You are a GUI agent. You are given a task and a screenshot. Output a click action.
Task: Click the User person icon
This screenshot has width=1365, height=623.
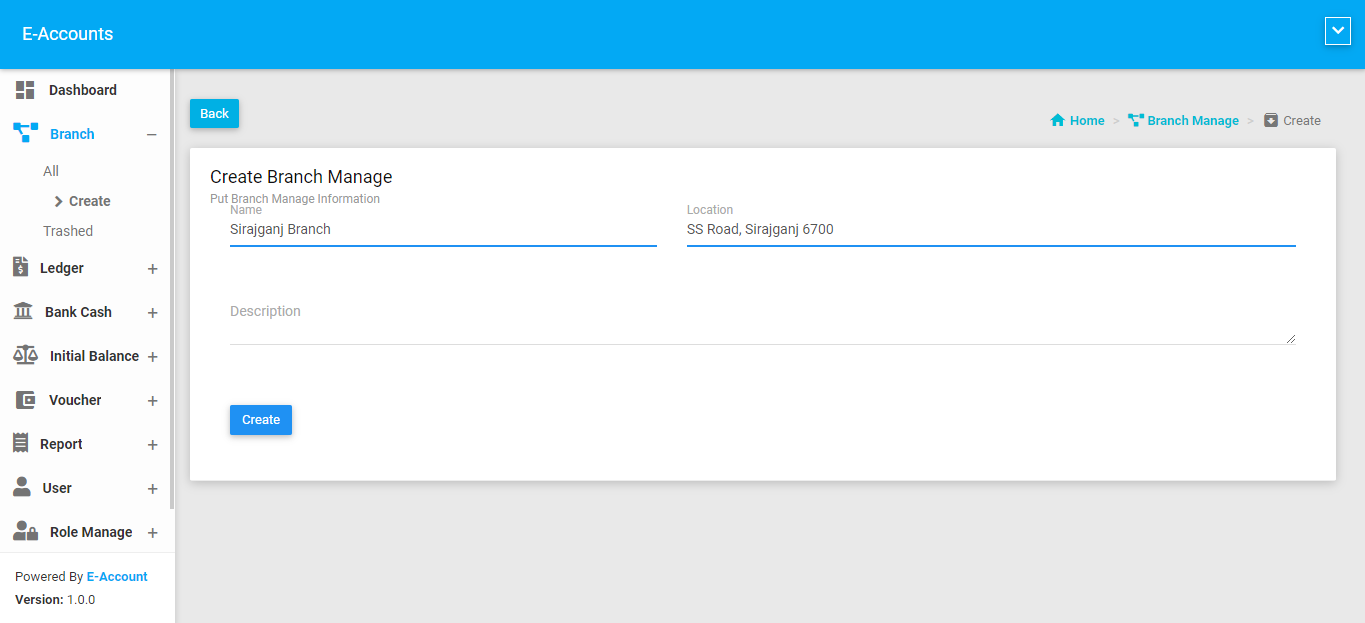pyautogui.click(x=22, y=488)
